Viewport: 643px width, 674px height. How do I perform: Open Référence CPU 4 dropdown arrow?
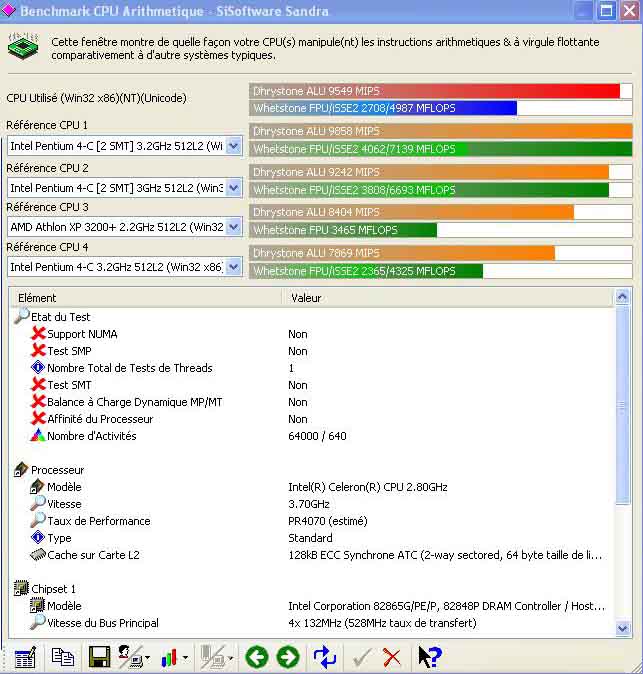point(233,267)
